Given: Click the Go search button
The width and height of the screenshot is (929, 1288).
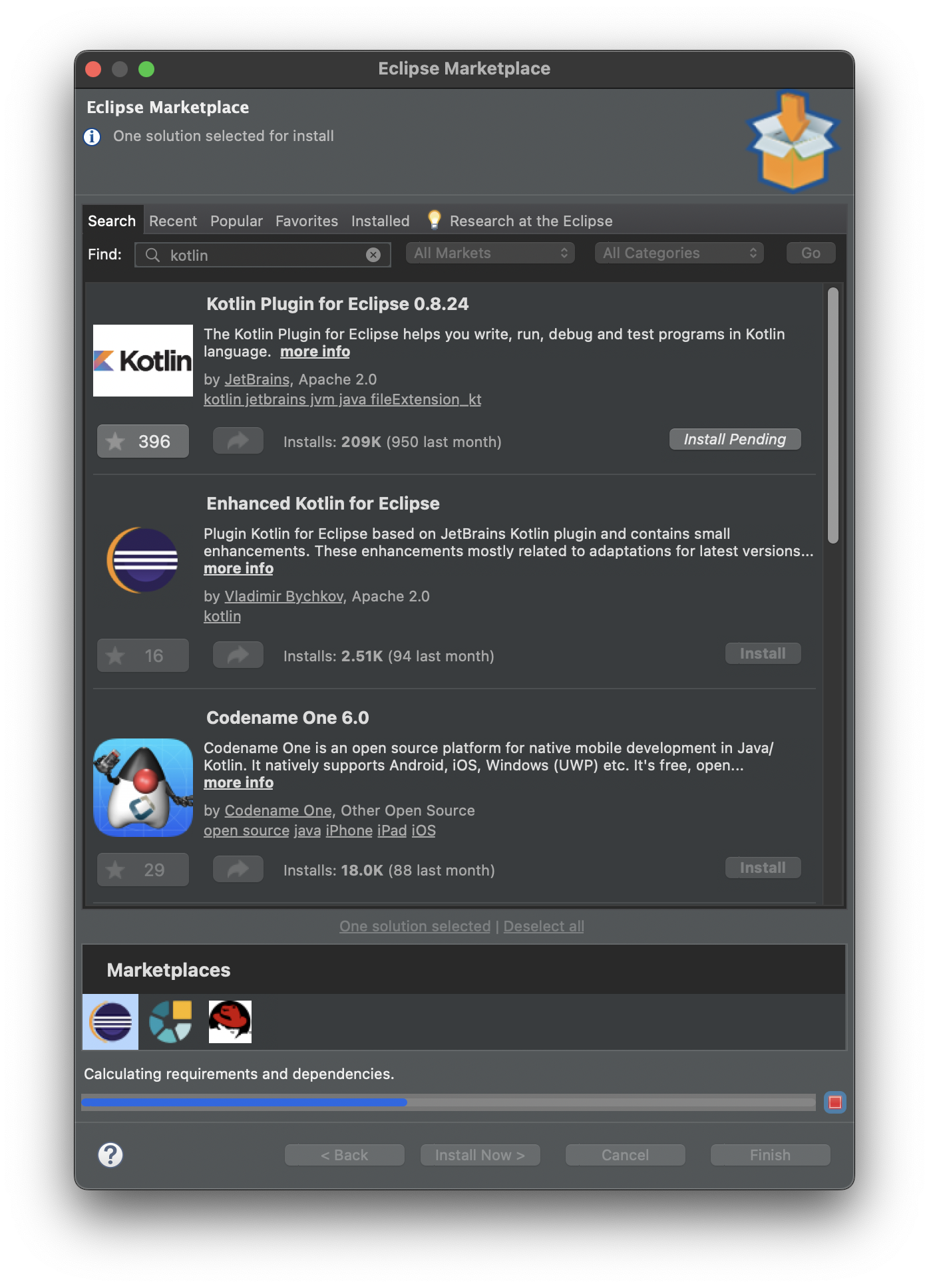Looking at the screenshot, I should point(811,253).
